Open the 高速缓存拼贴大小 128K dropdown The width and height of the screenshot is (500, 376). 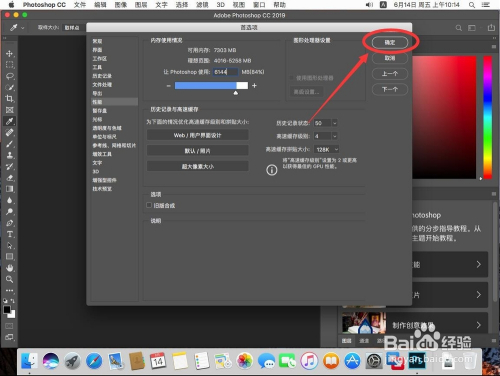point(326,149)
